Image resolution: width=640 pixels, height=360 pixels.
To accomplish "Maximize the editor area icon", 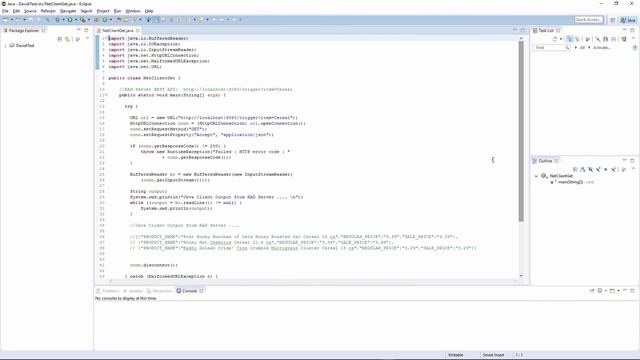I will 522,31.
